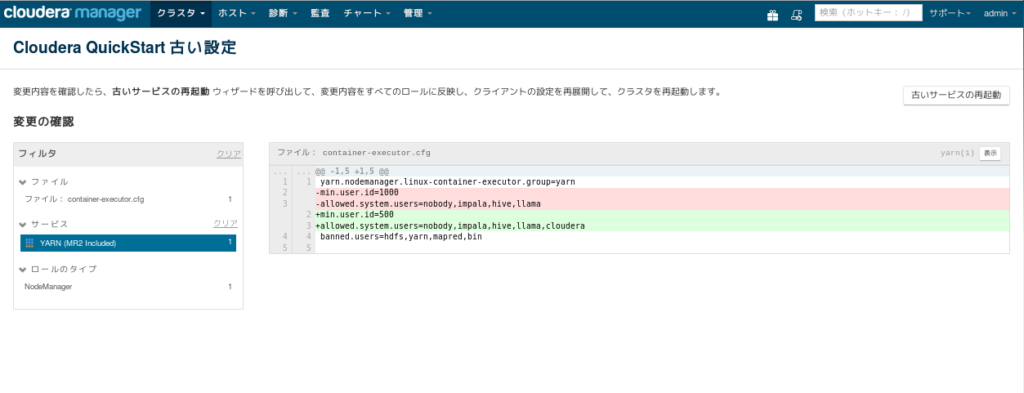Open the 監査 menu item
Screen dimensions: 1024x393
point(320,13)
